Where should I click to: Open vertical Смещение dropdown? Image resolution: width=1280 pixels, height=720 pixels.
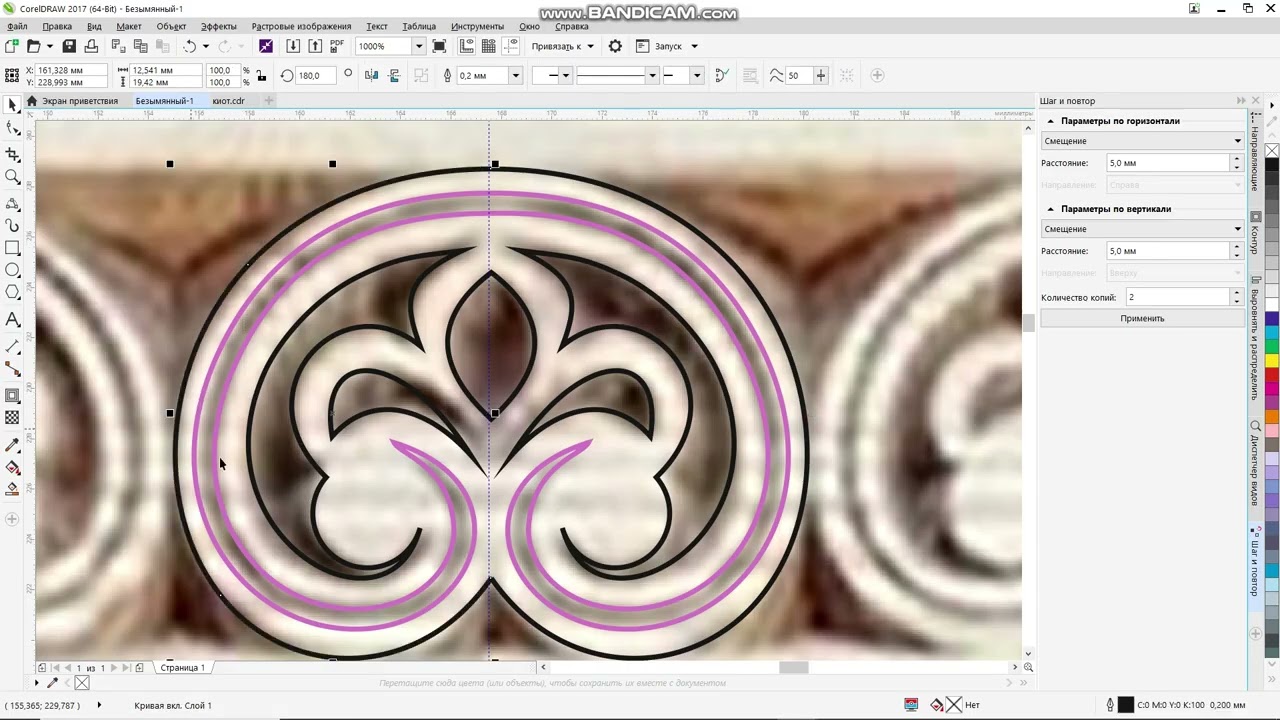1142,229
